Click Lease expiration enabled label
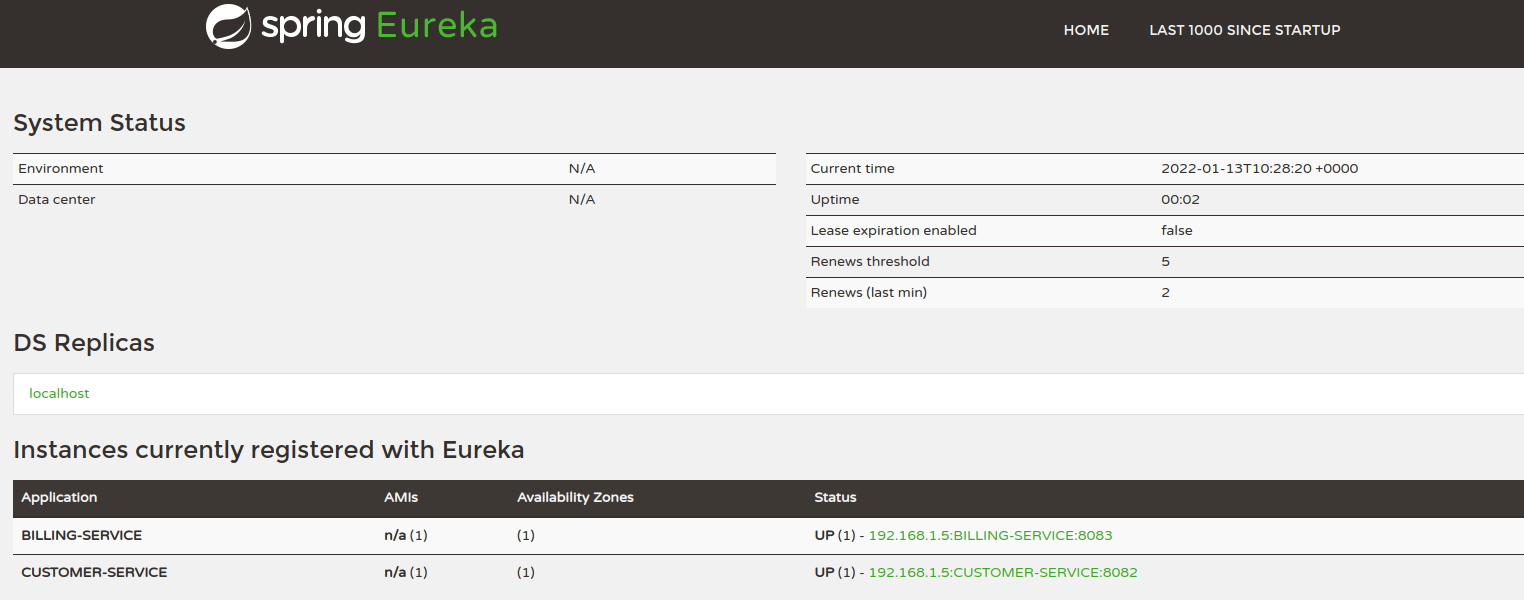Screen dimensions: 1524x600 coord(894,231)
